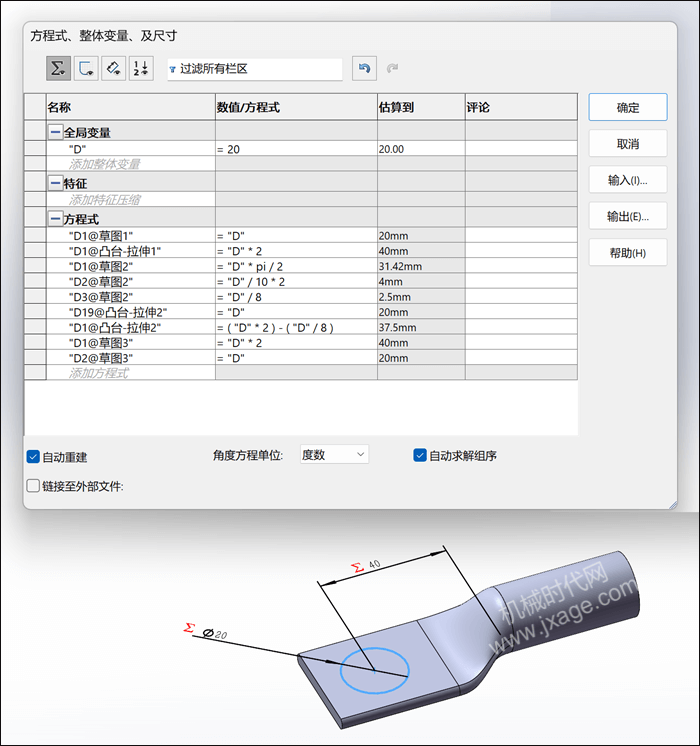Image resolution: width=700 pixels, height=746 pixels.
Task: Collapse the 全局变量 section
Action: [56, 132]
